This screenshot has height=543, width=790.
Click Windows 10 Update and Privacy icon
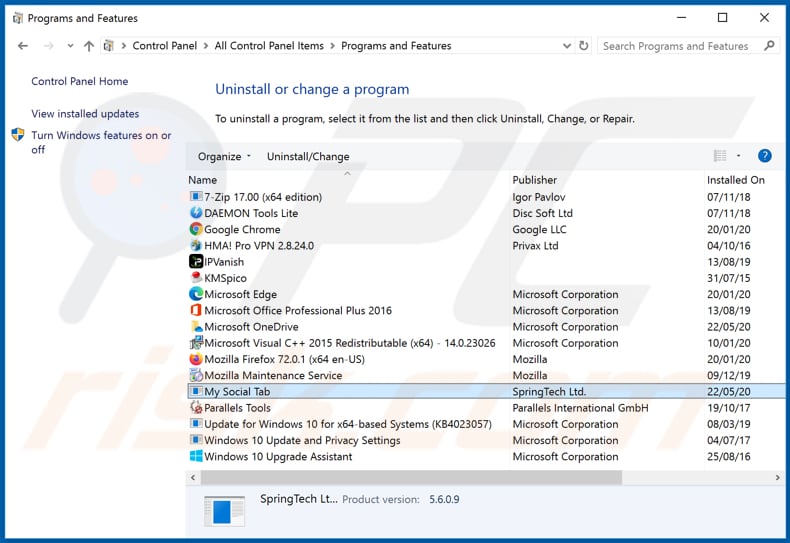pos(195,440)
